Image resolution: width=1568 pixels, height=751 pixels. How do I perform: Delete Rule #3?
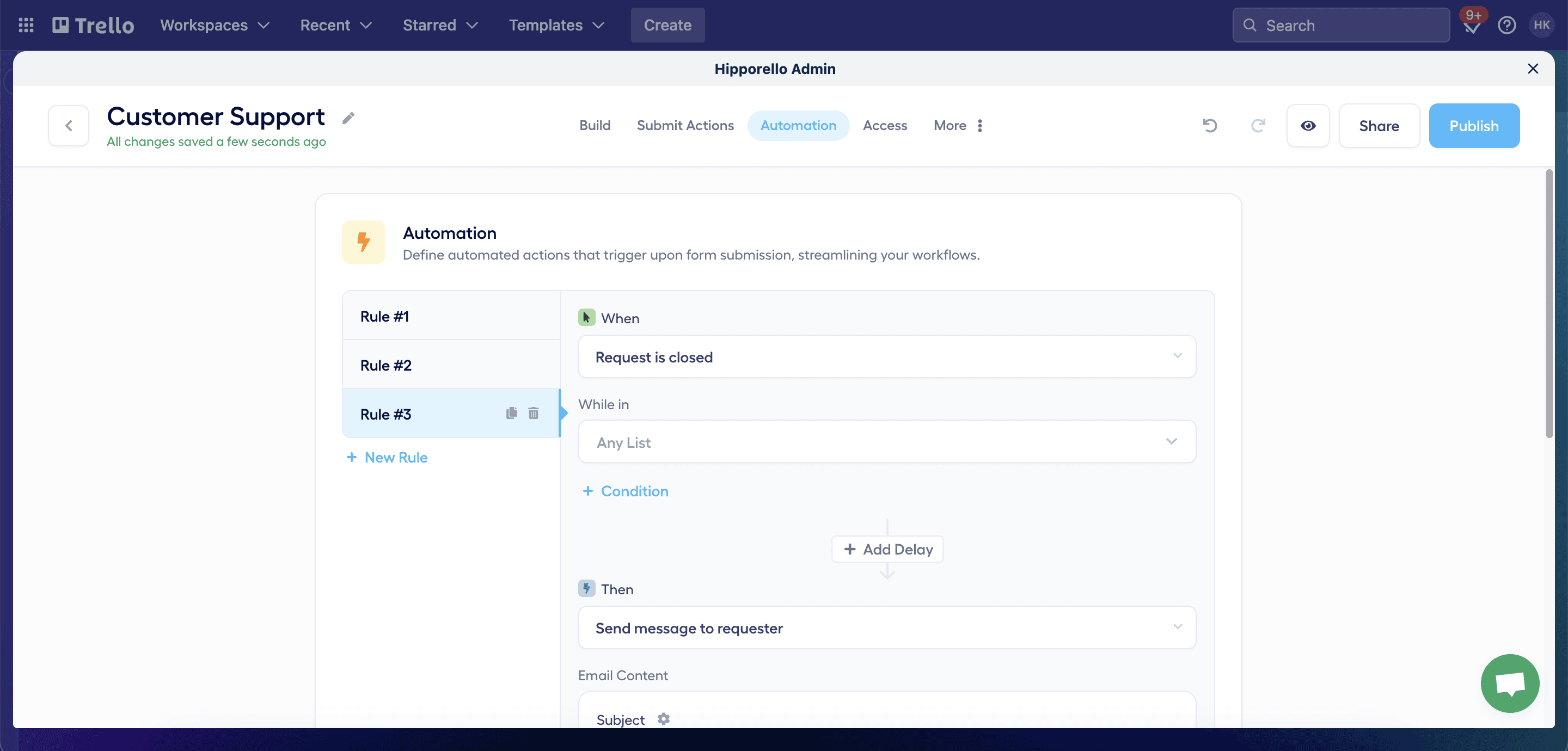point(533,413)
